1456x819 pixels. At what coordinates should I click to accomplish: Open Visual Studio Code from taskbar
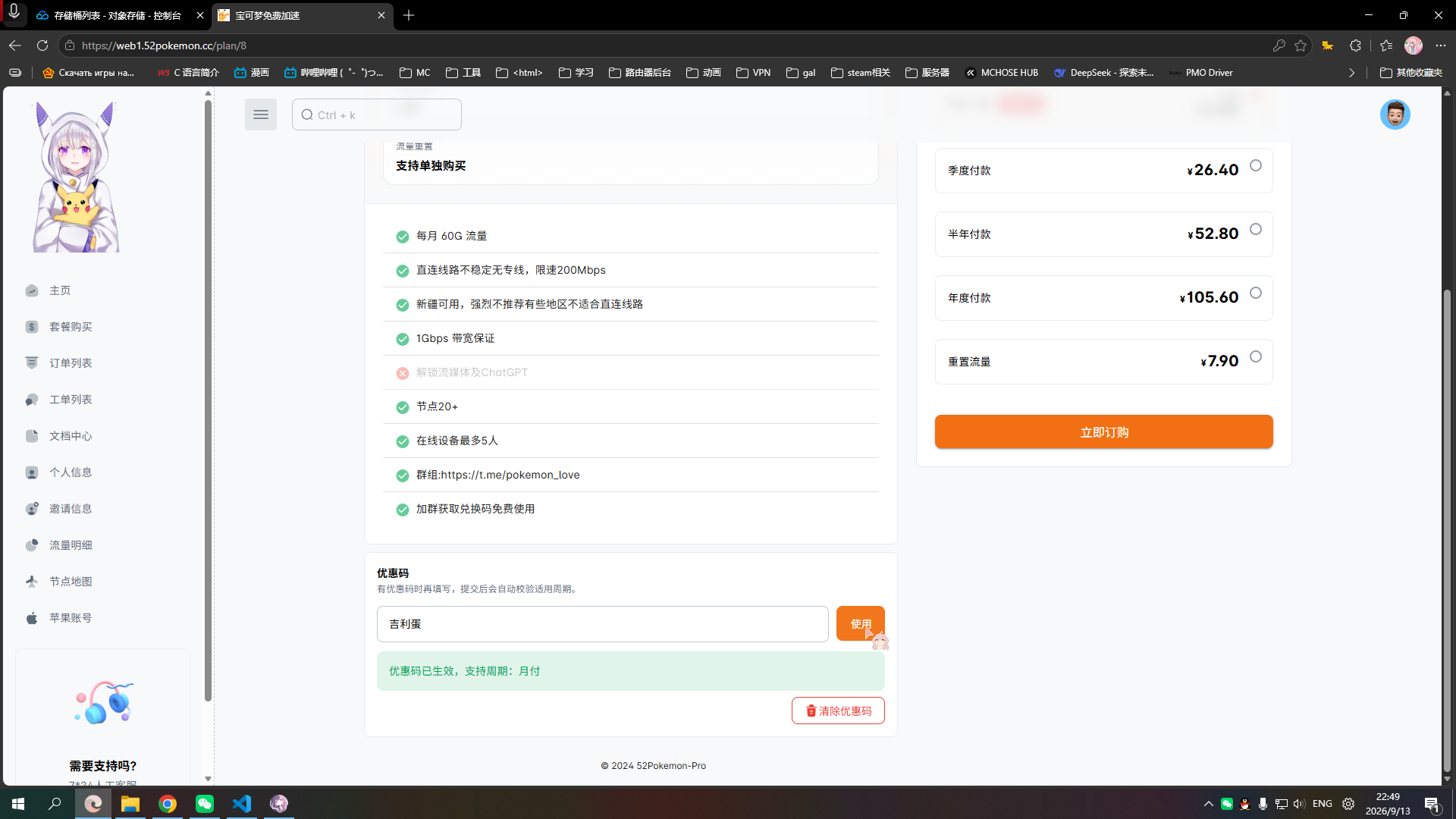(x=242, y=803)
